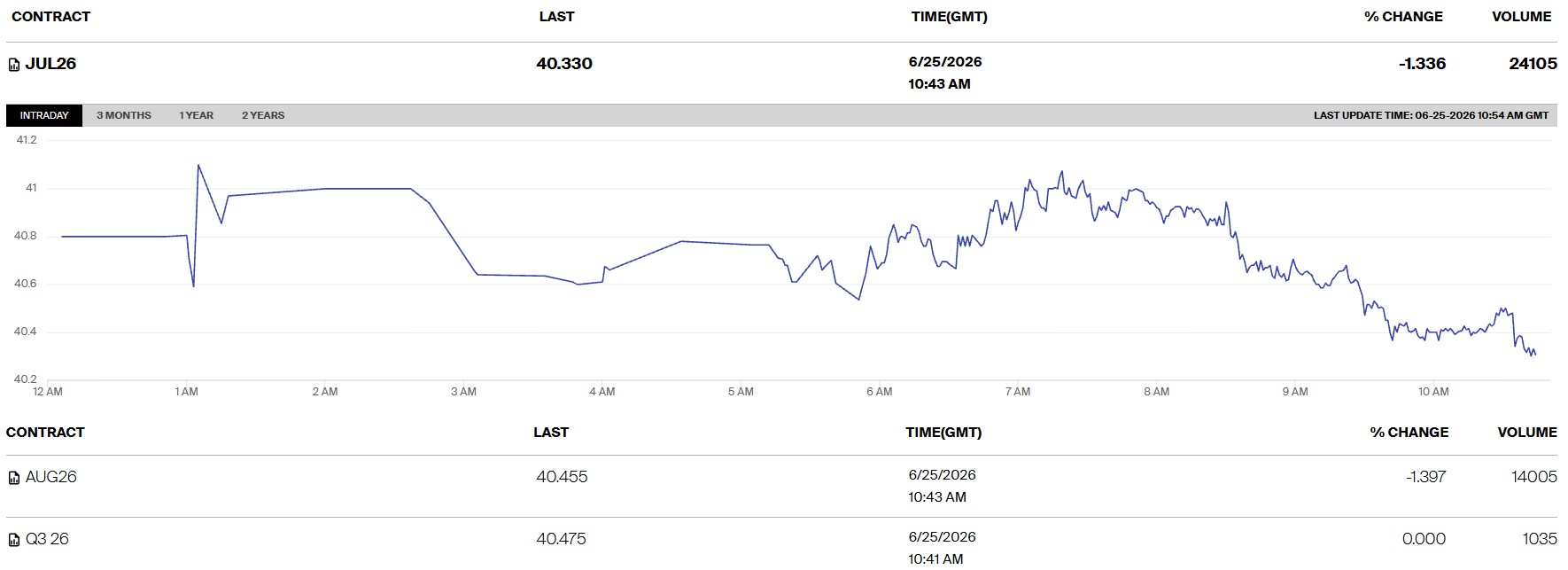Image resolution: width=1568 pixels, height=570 pixels.
Task: Click the JUL26 last price 40.330
Action: click(564, 64)
